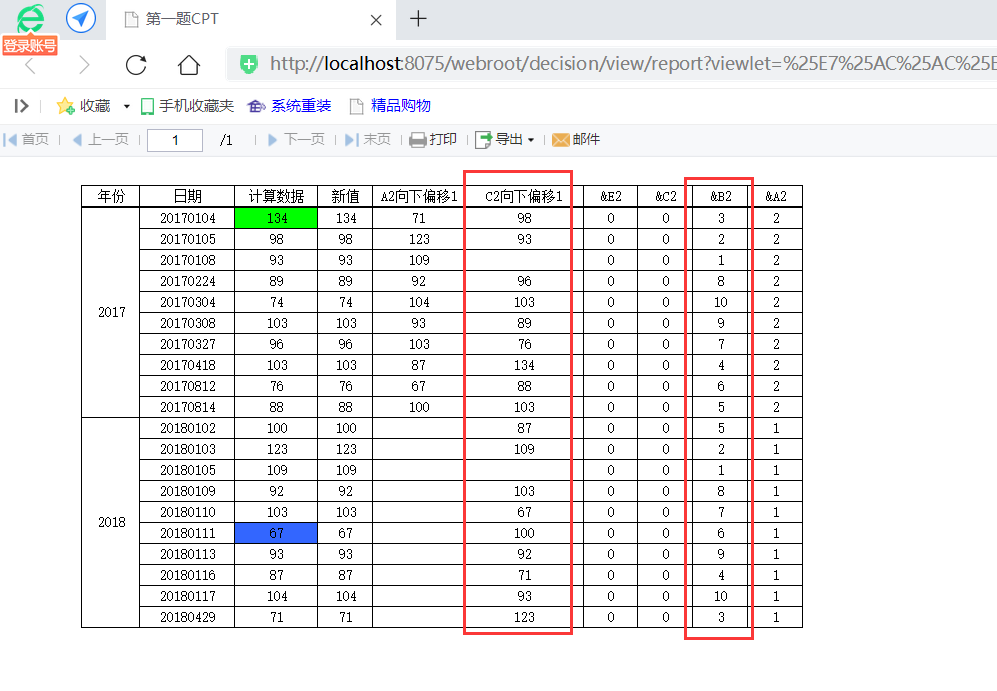Click the blue paper-plane navigation icon
997x691 pixels.
point(81,18)
